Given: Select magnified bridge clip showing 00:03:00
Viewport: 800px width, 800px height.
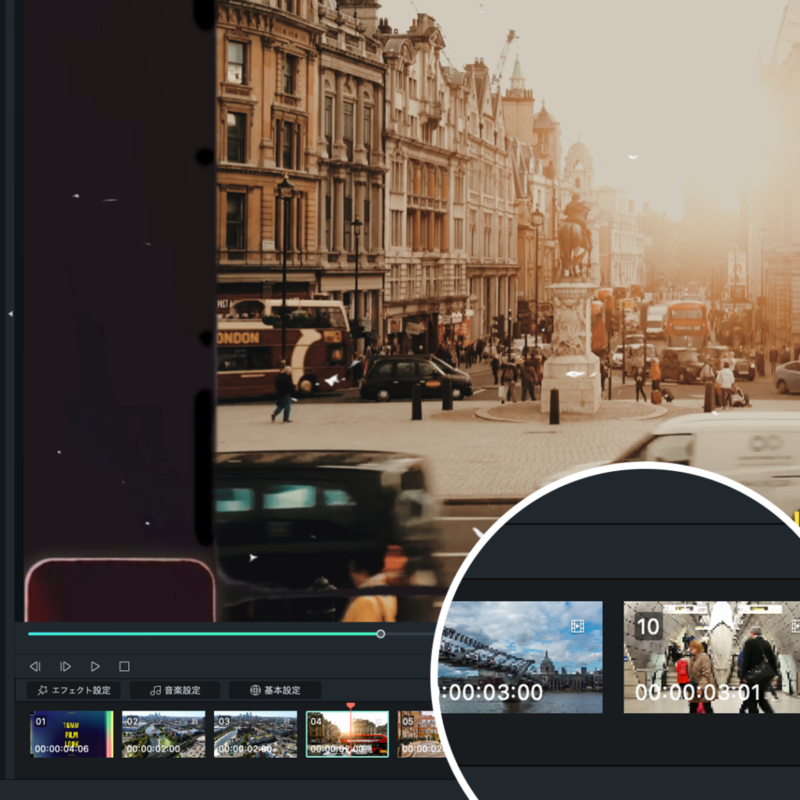Looking at the screenshot, I should [521, 657].
